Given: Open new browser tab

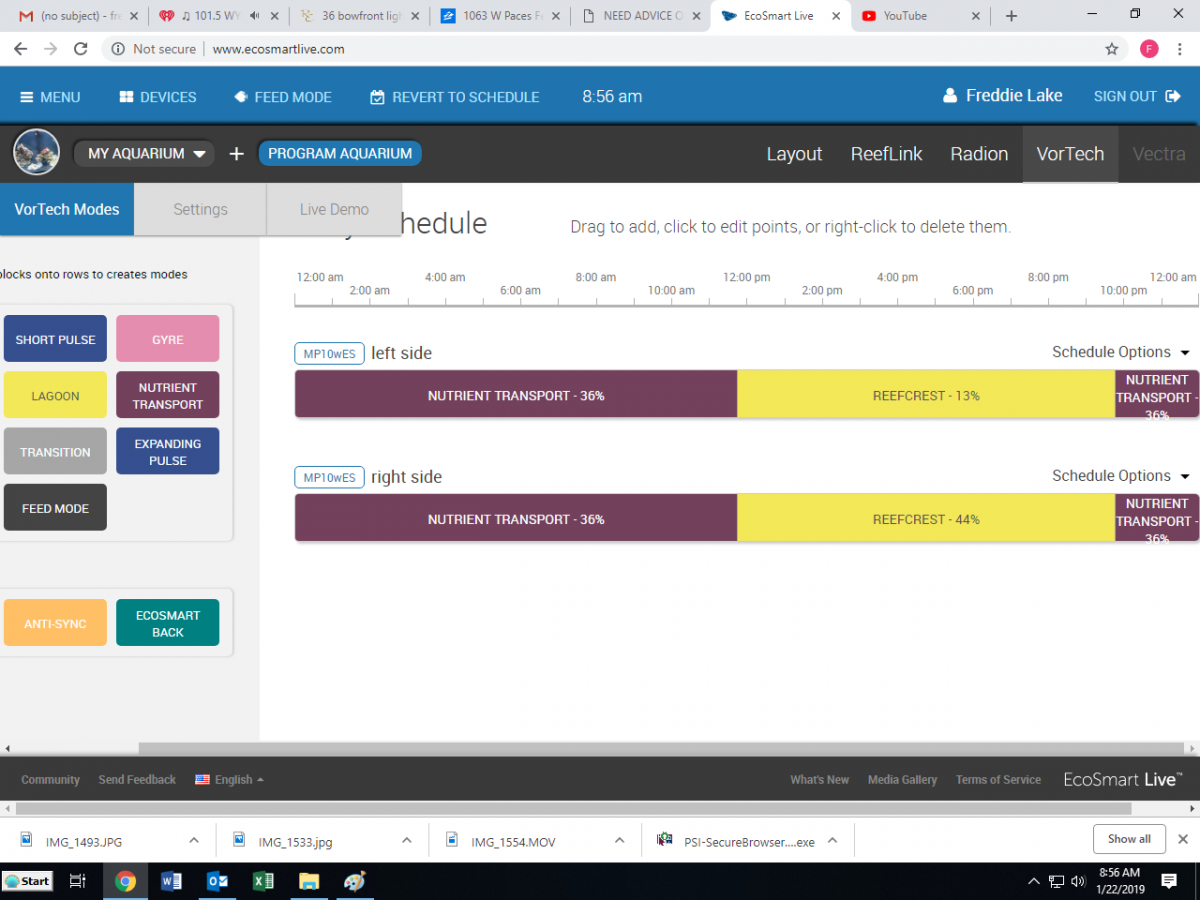Looking at the screenshot, I should [1011, 16].
